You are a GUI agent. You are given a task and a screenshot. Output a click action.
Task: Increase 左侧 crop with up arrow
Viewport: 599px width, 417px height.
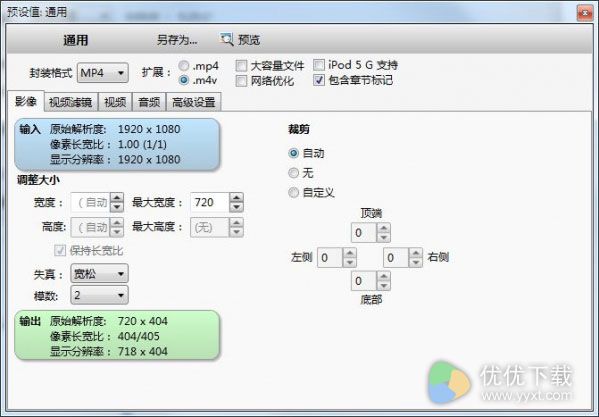coord(350,253)
